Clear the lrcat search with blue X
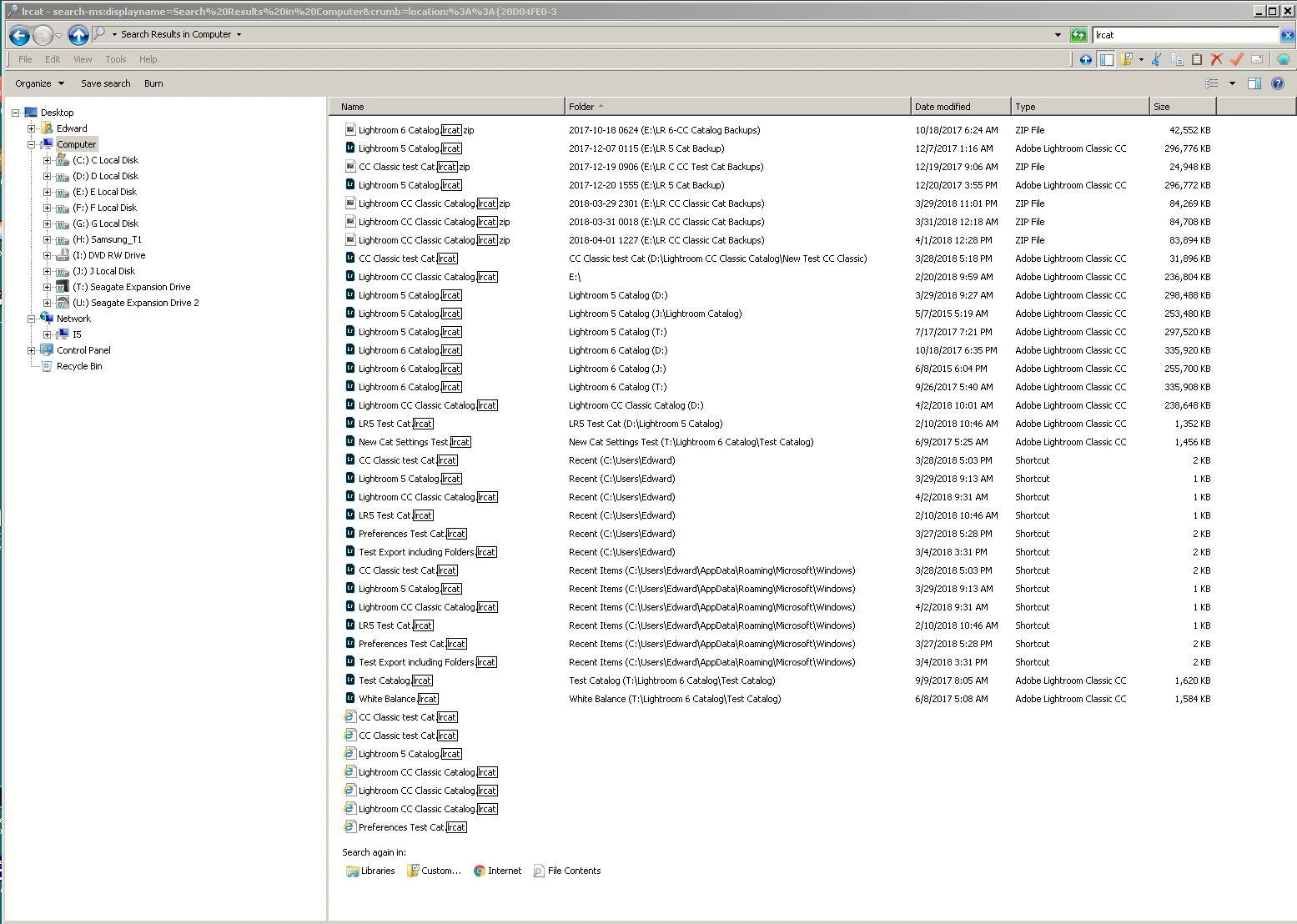1297x924 pixels. click(x=1288, y=35)
